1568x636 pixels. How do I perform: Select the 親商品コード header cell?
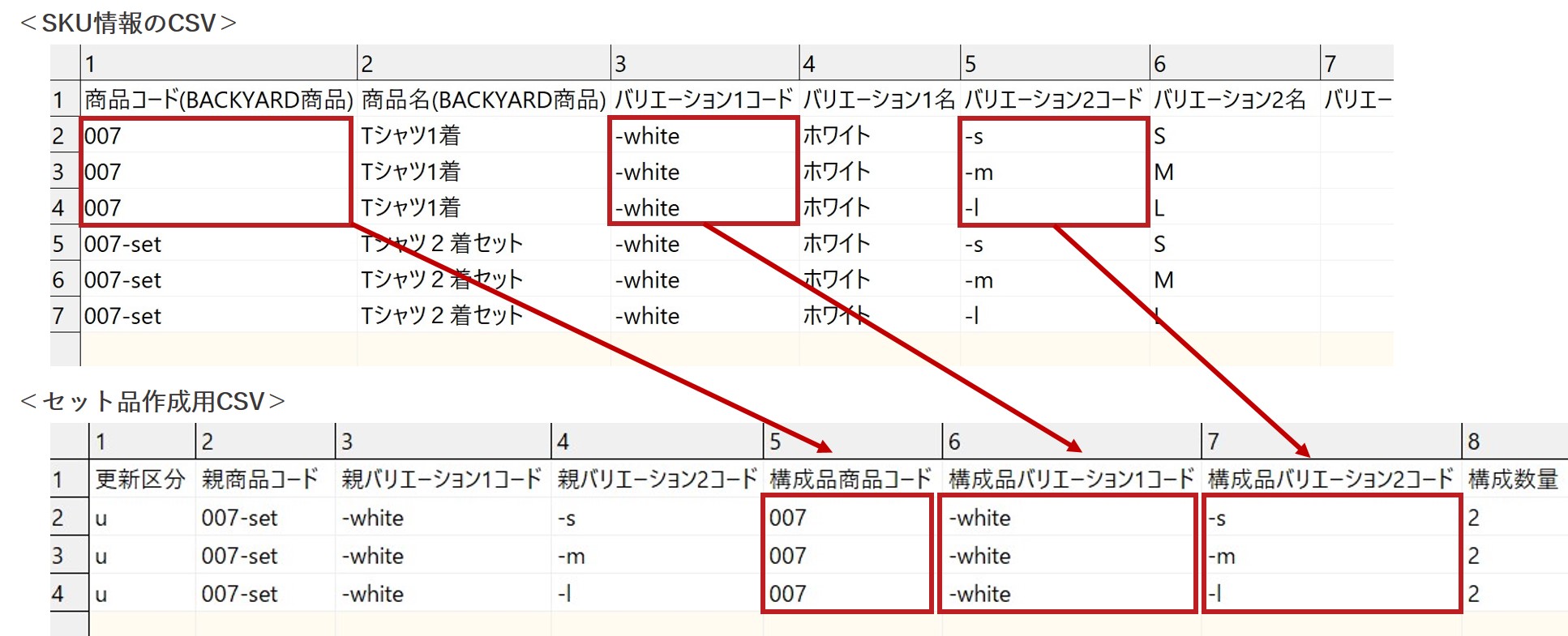(x=265, y=479)
